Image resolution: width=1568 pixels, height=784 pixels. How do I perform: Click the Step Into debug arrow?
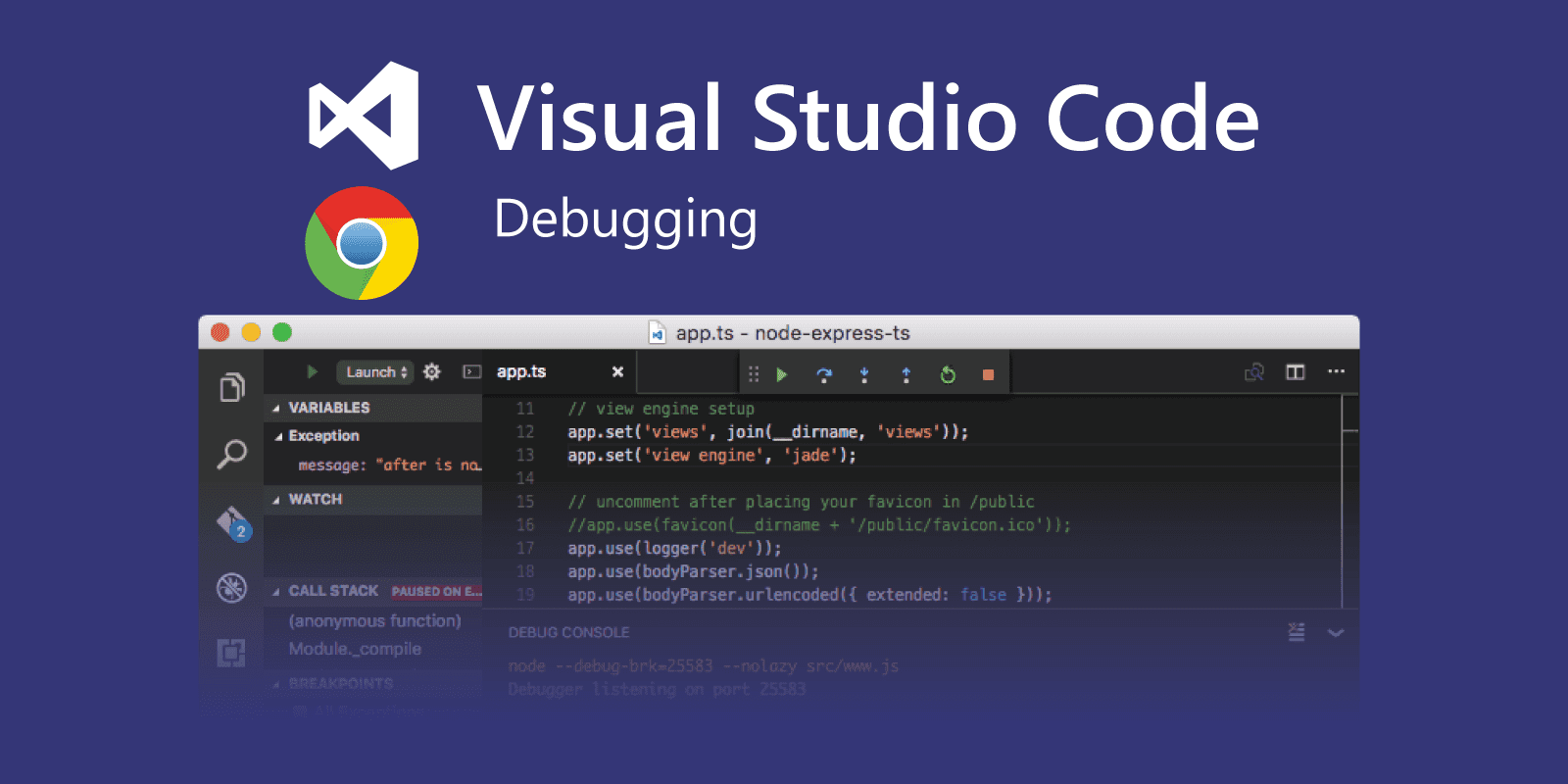pyautogui.click(x=864, y=374)
